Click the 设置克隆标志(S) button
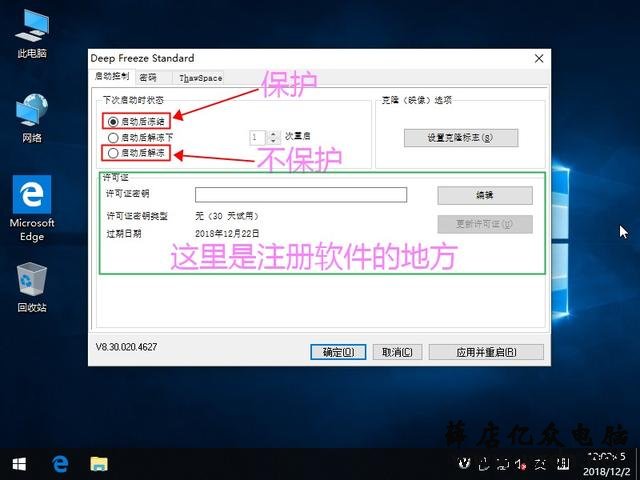 tap(461, 138)
